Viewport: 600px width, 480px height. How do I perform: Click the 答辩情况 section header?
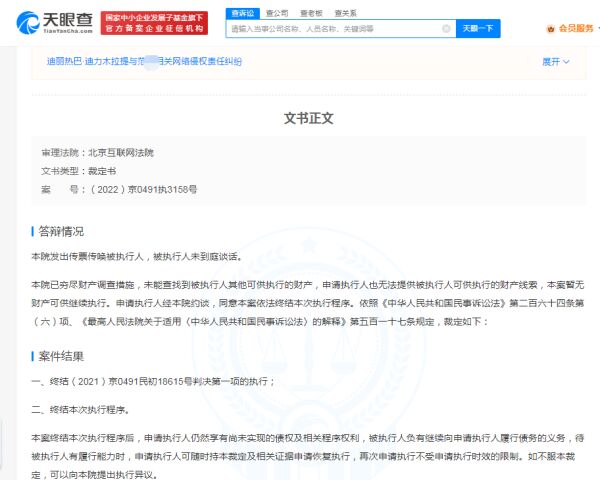[62, 231]
